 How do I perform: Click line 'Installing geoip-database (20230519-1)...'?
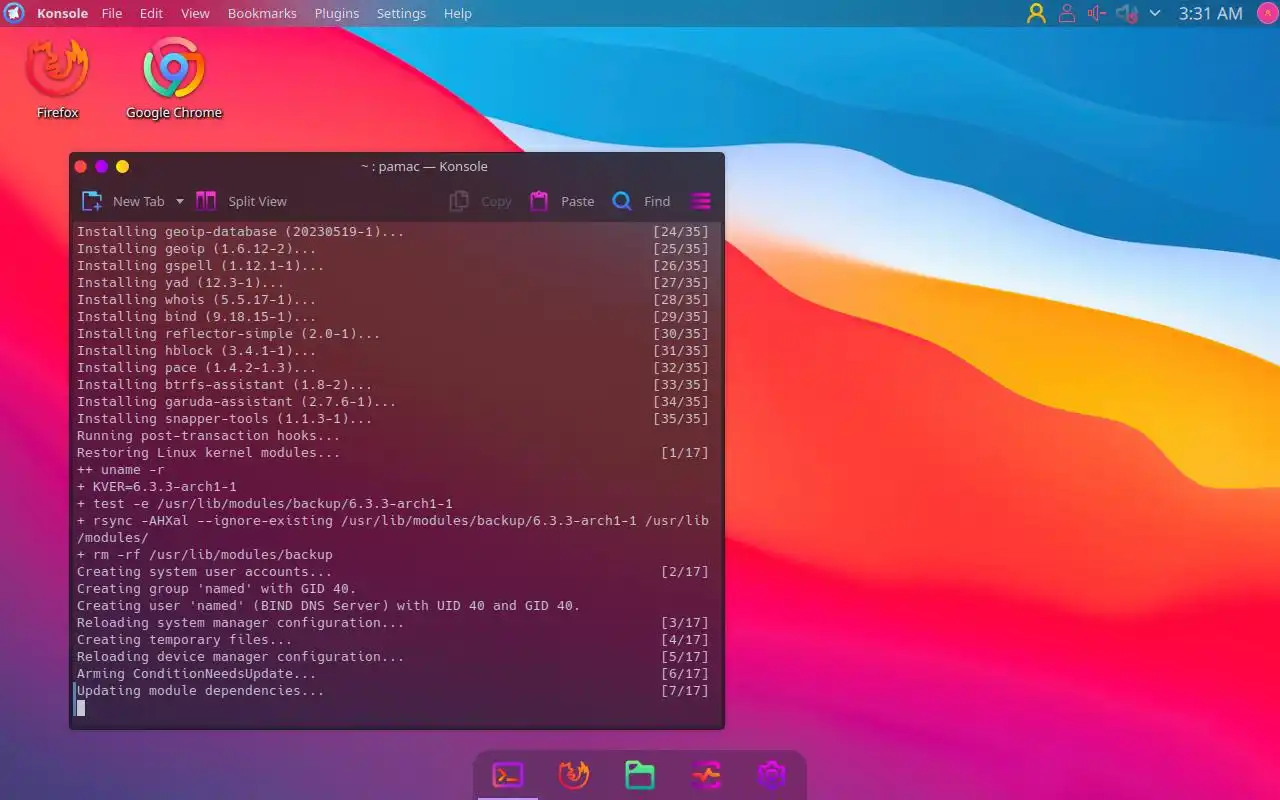(x=241, y=231)
